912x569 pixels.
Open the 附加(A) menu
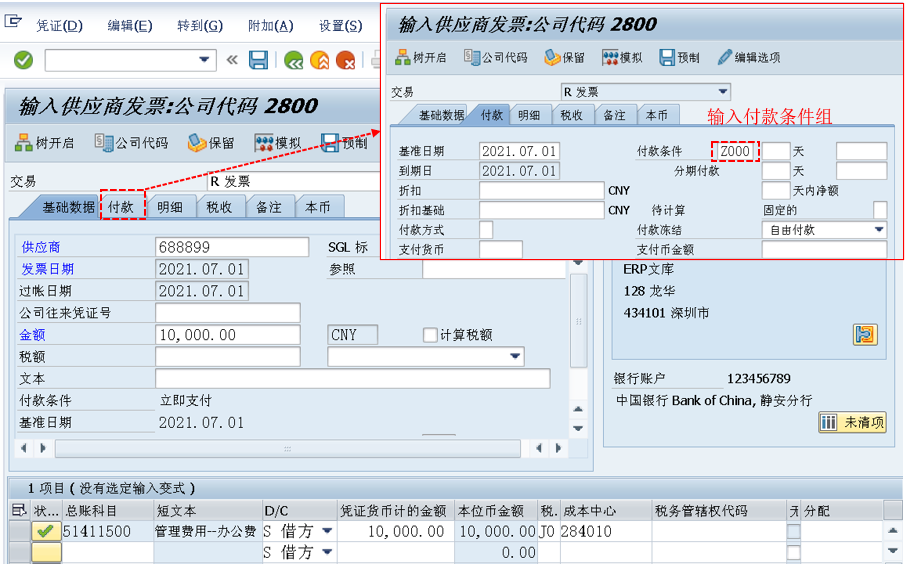[270, 26]
